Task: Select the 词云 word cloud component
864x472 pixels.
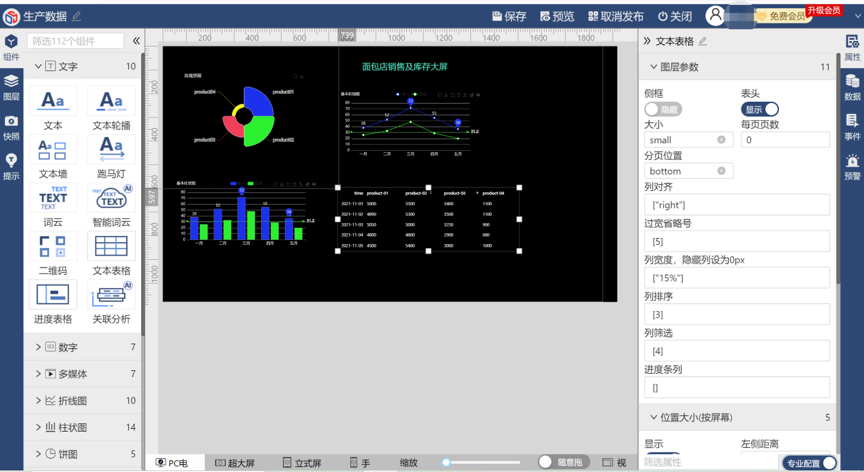Action: coord(52,198)
